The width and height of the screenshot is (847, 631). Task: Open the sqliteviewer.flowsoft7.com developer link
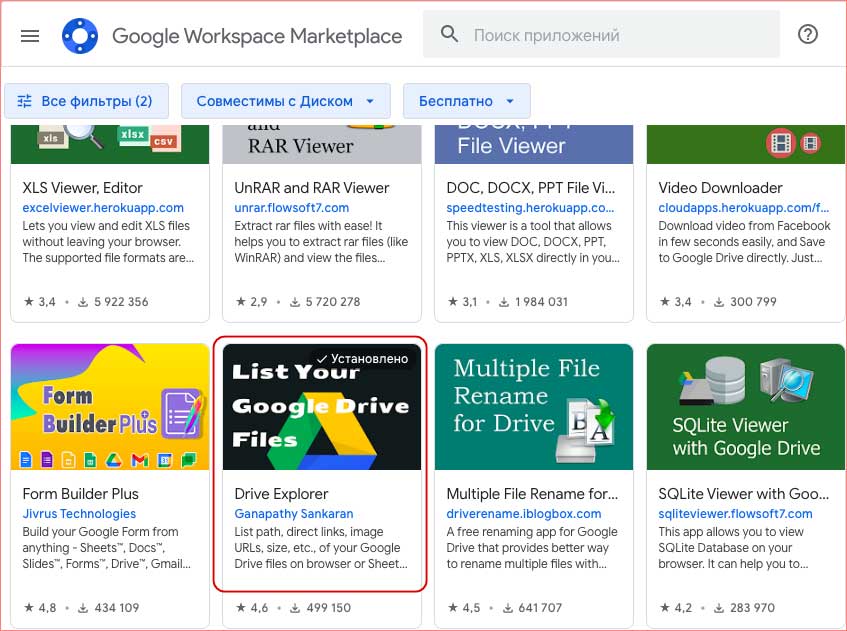pos(735,514)
